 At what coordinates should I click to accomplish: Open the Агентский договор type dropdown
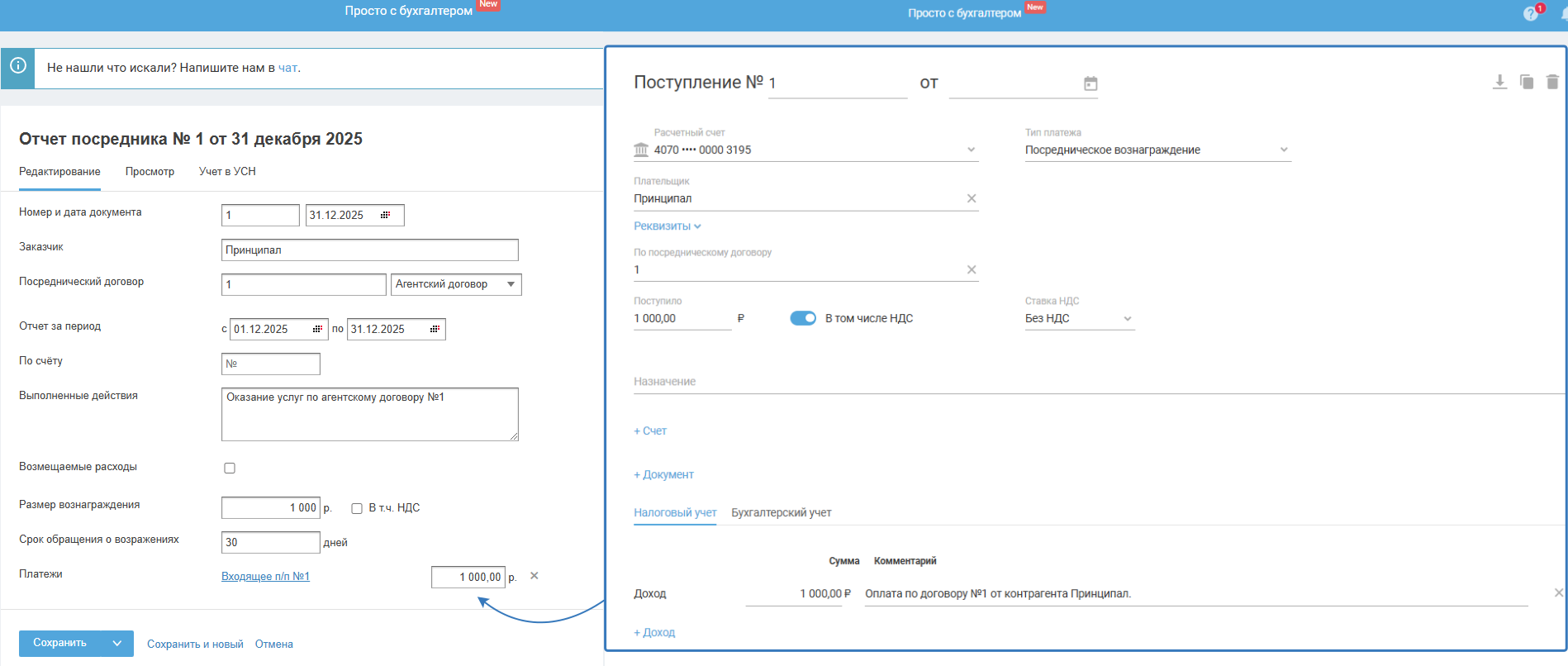click(x=456, y=284)
